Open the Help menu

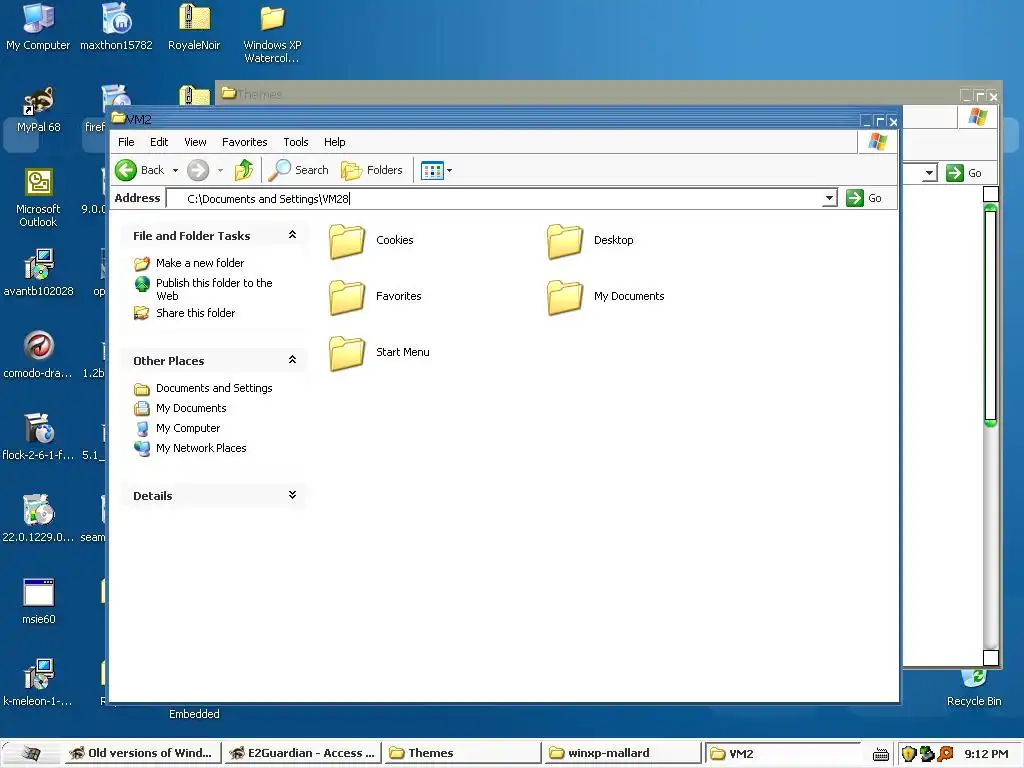point(334,142)
